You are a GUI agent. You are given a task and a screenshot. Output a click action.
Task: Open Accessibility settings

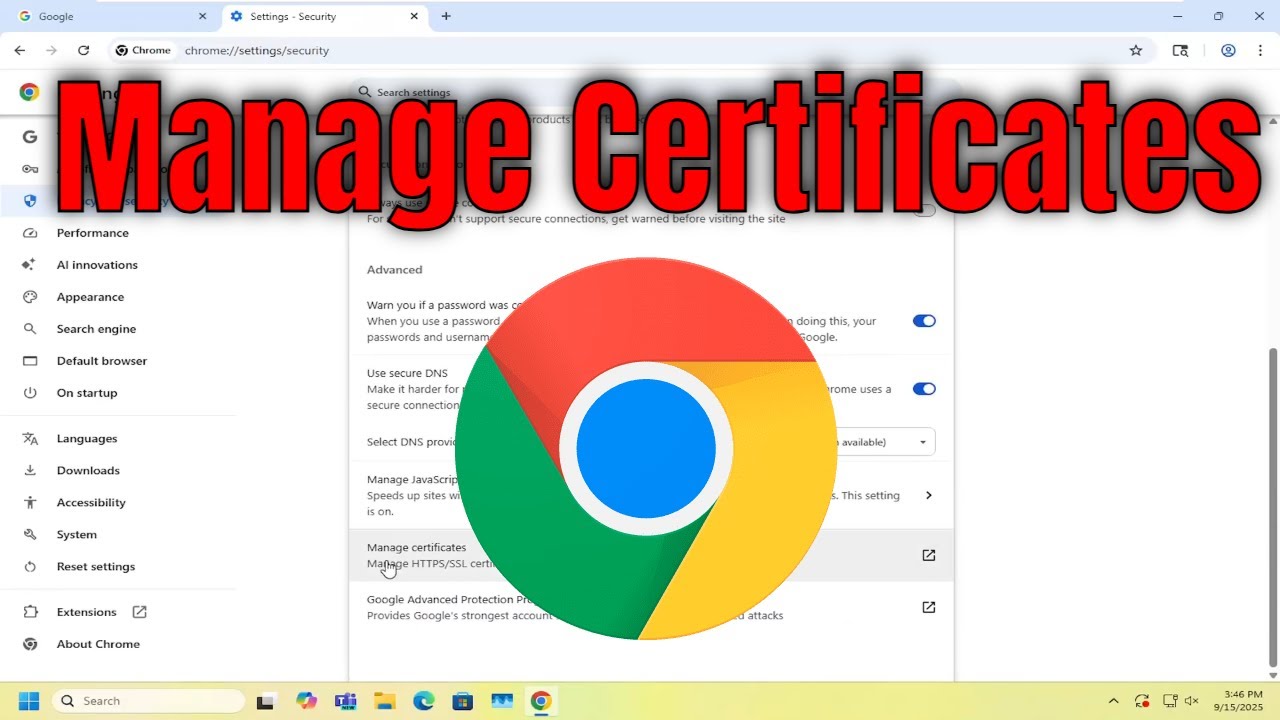(x=91, y=503)
